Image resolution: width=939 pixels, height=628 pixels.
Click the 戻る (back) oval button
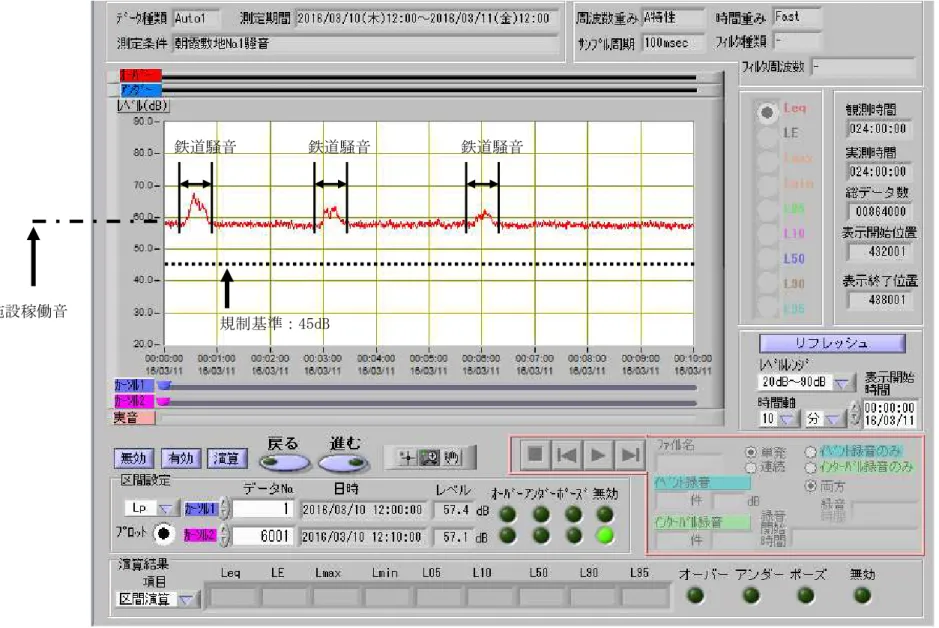coord(284,463)
